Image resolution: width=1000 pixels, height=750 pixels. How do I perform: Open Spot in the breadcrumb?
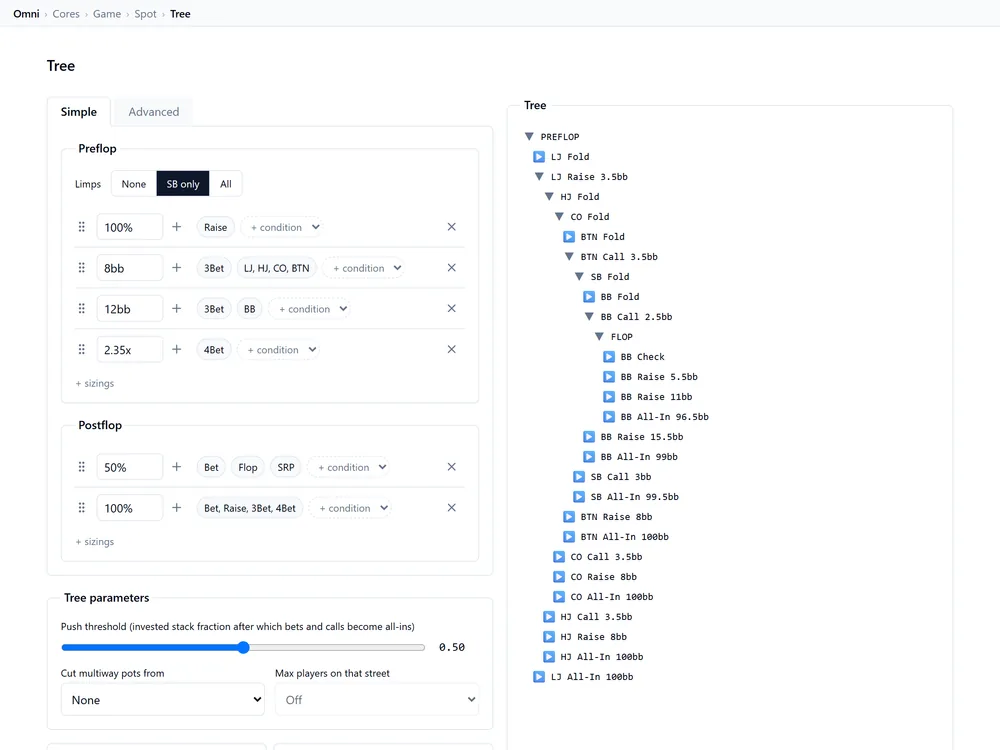point(145,13)
